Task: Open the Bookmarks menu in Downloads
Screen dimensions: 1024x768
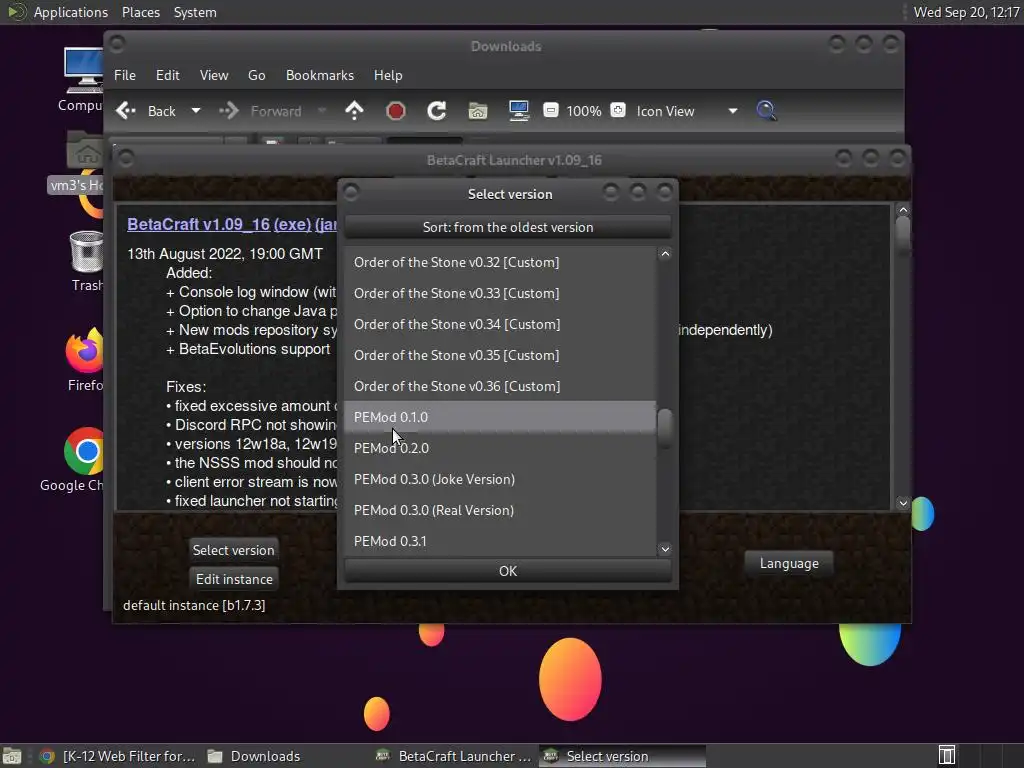Action: pos(320,75)
